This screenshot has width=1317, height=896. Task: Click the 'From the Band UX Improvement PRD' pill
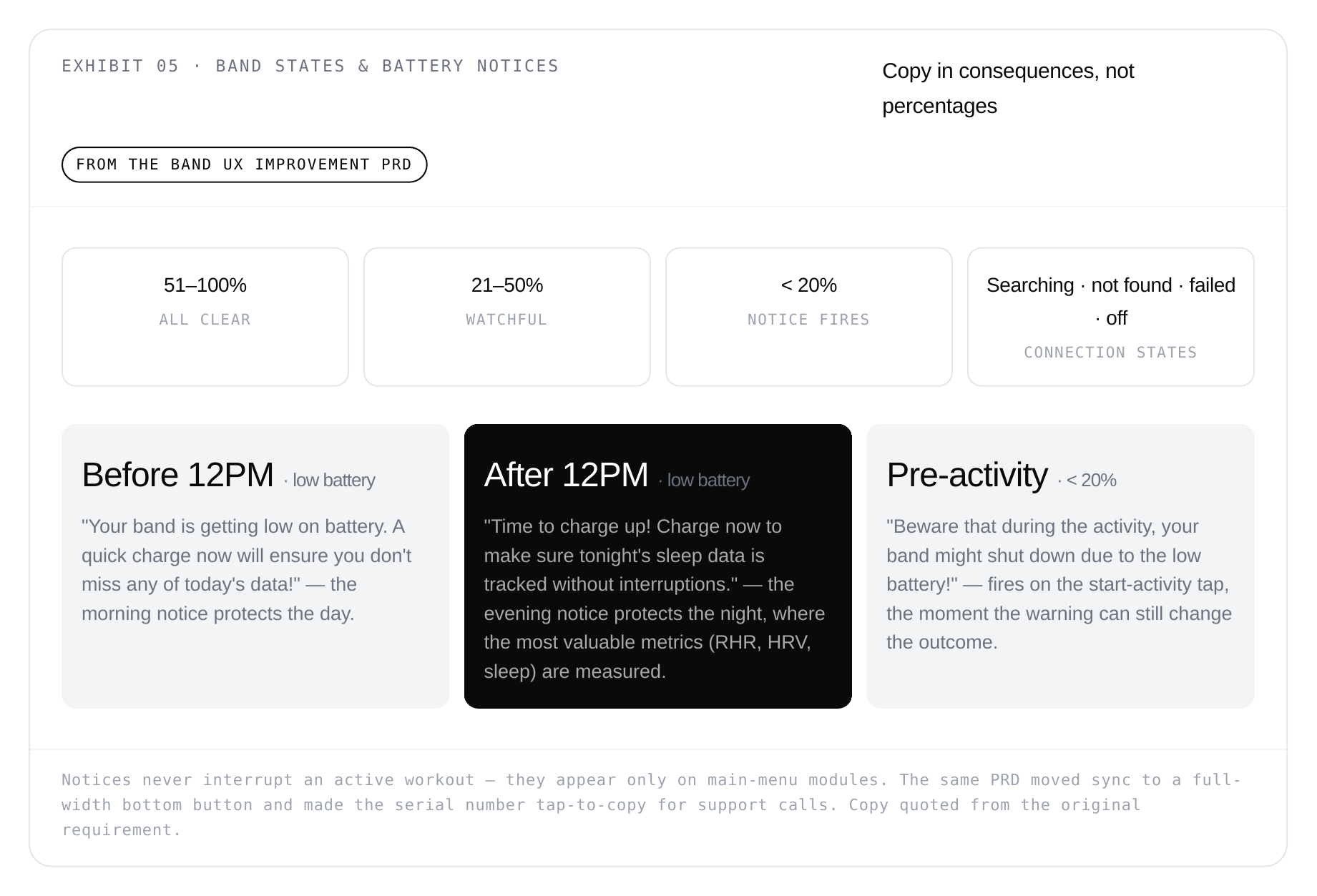pyautogui.click(x=244, y=164)
